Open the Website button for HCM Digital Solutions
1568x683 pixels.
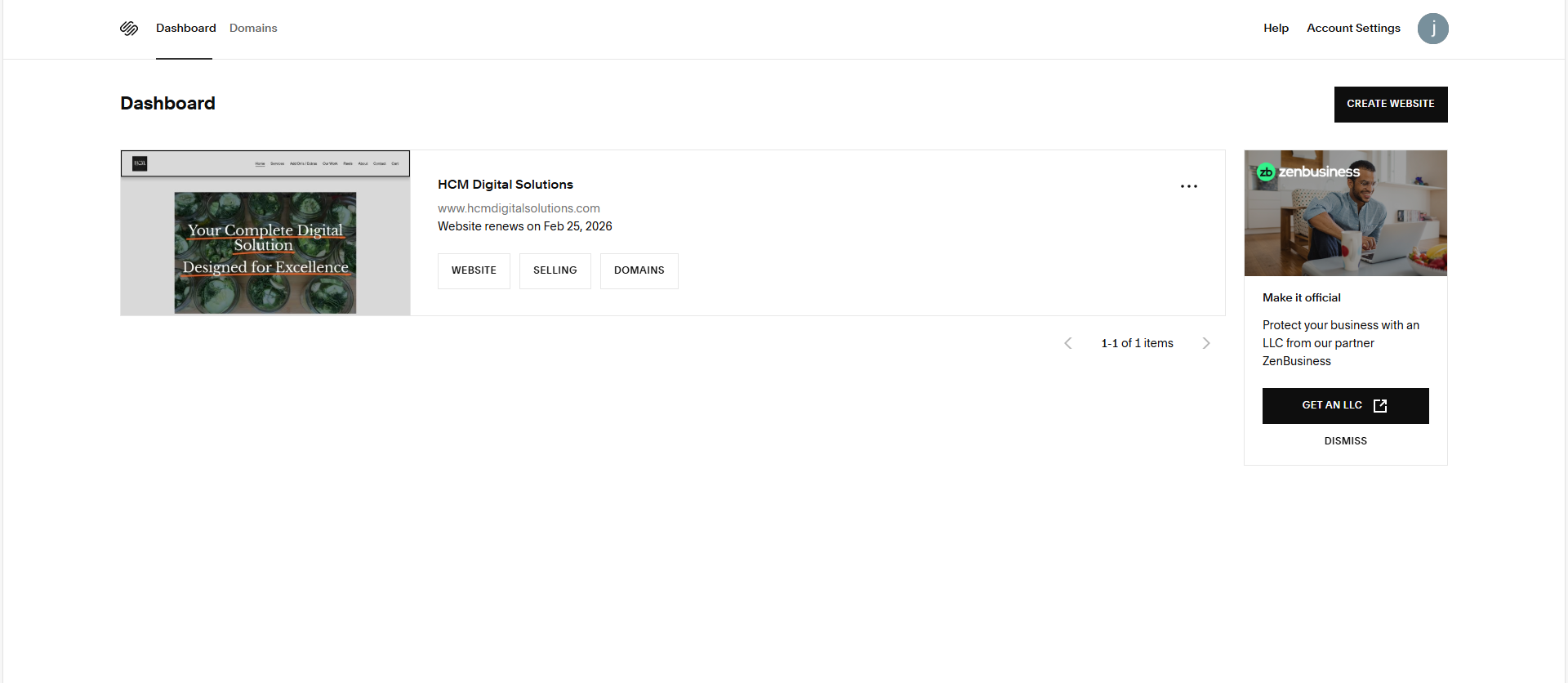tap(474, 271)
